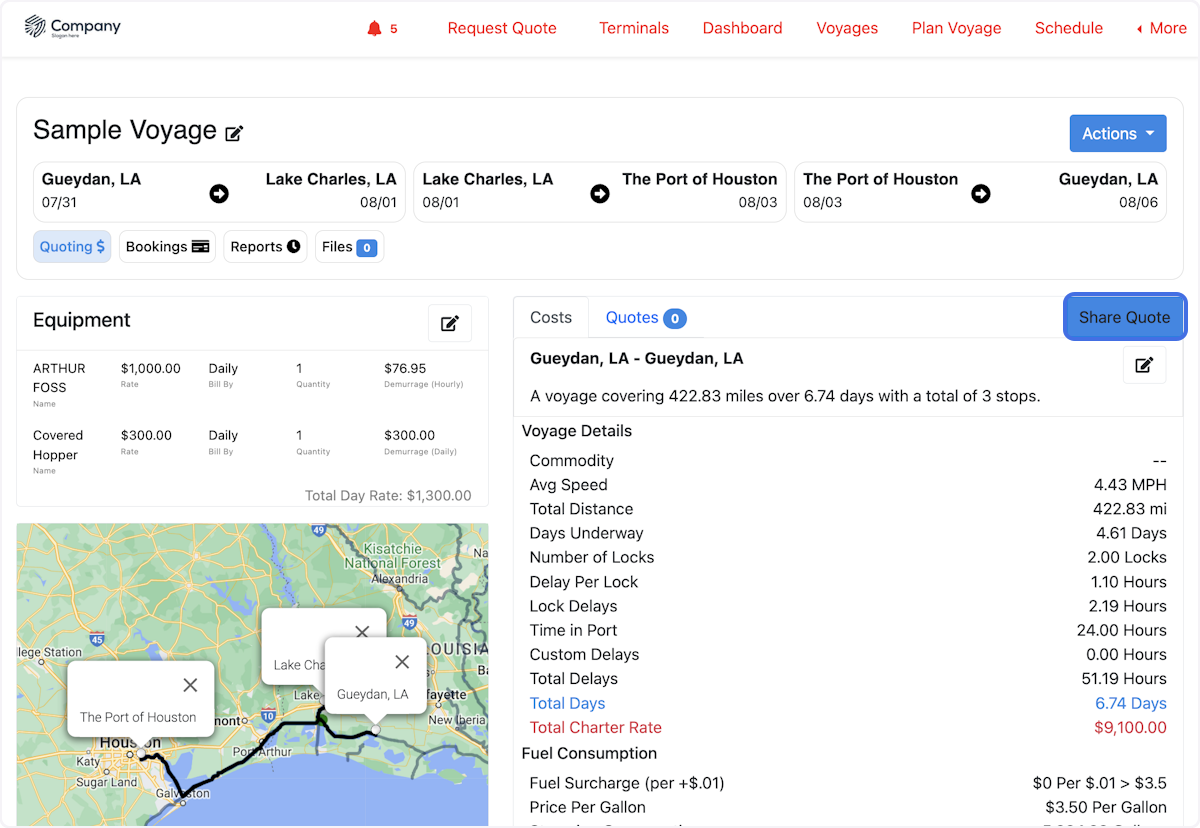
Task: Click the Share Quote button
Action: coord(1124,317)
